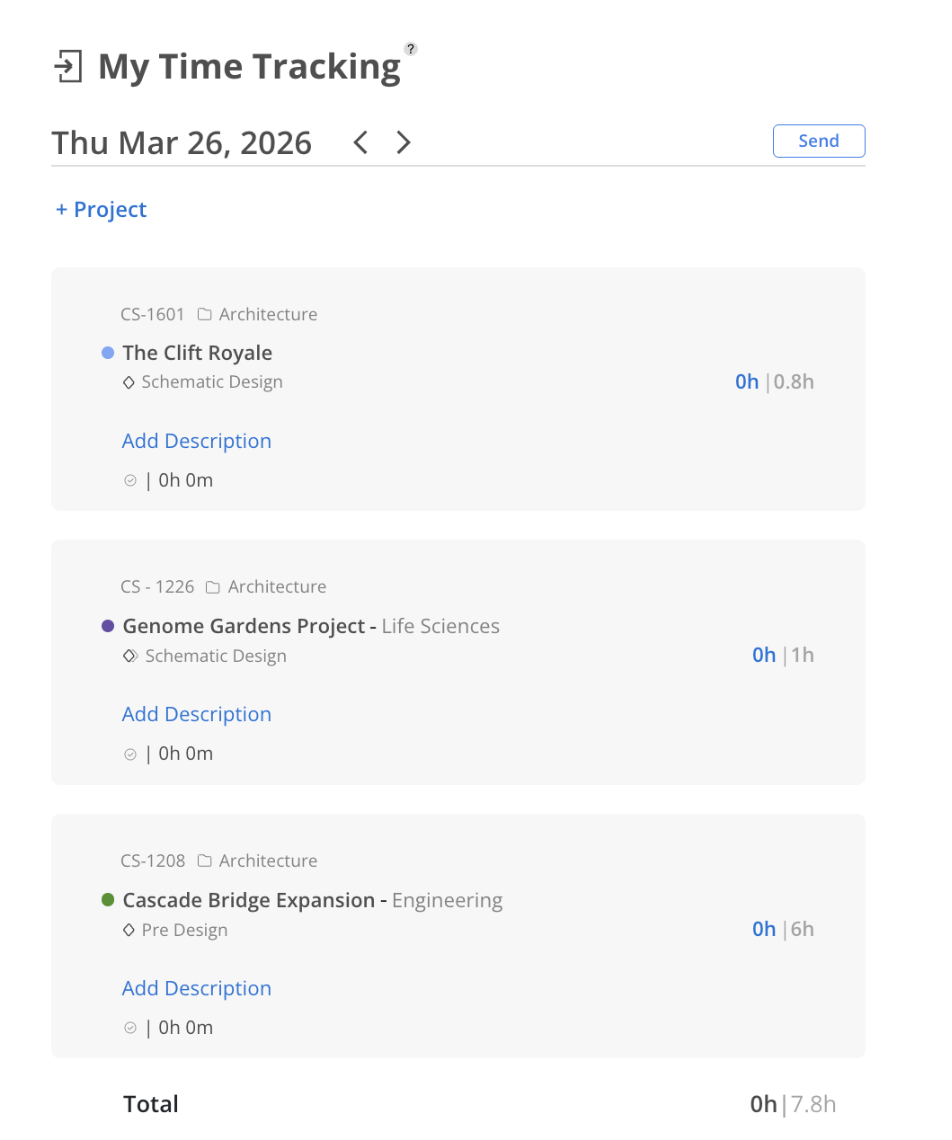Toggle the check circle under The Clift Royale

click(x=130, y=480)
